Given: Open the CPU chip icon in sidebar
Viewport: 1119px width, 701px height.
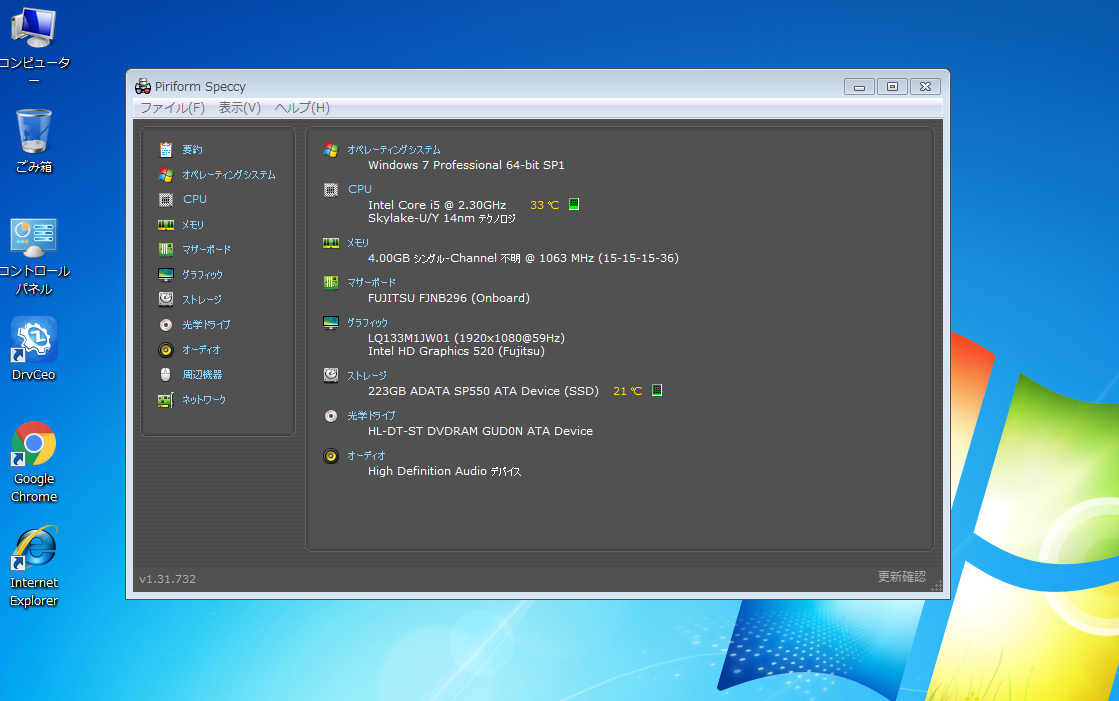Looking at the screenshot, I should (166, 199).
